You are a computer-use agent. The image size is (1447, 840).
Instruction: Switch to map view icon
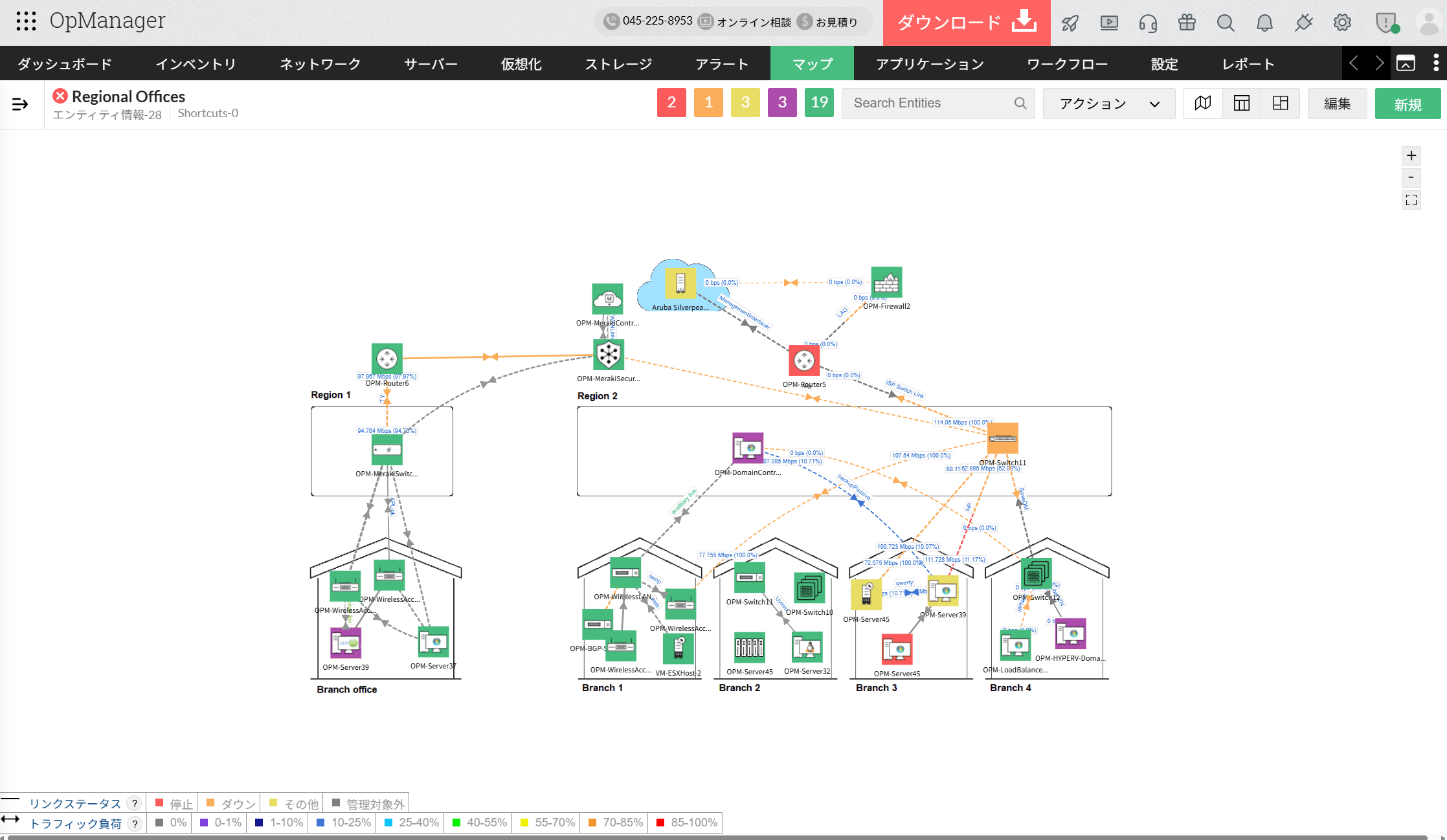pyautogui.click(x=1203, y=104)
